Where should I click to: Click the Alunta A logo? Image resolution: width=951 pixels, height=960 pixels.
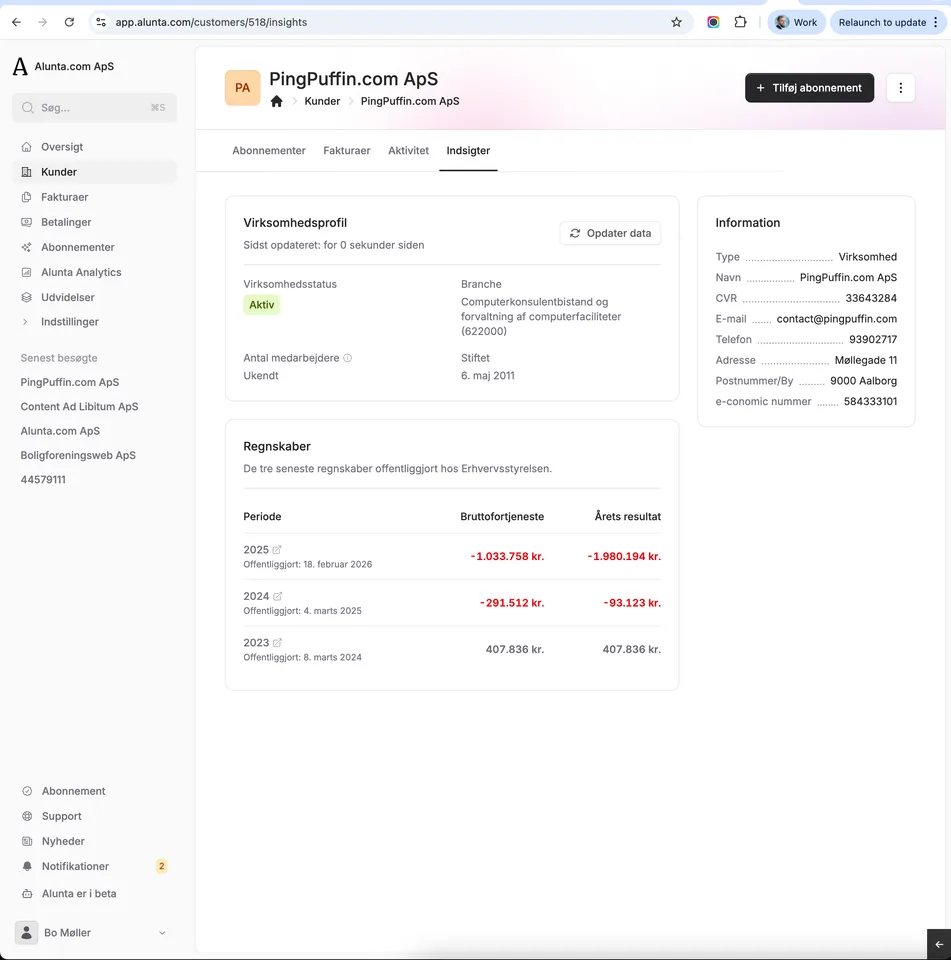pyautogui.click(x=20, y=66)
